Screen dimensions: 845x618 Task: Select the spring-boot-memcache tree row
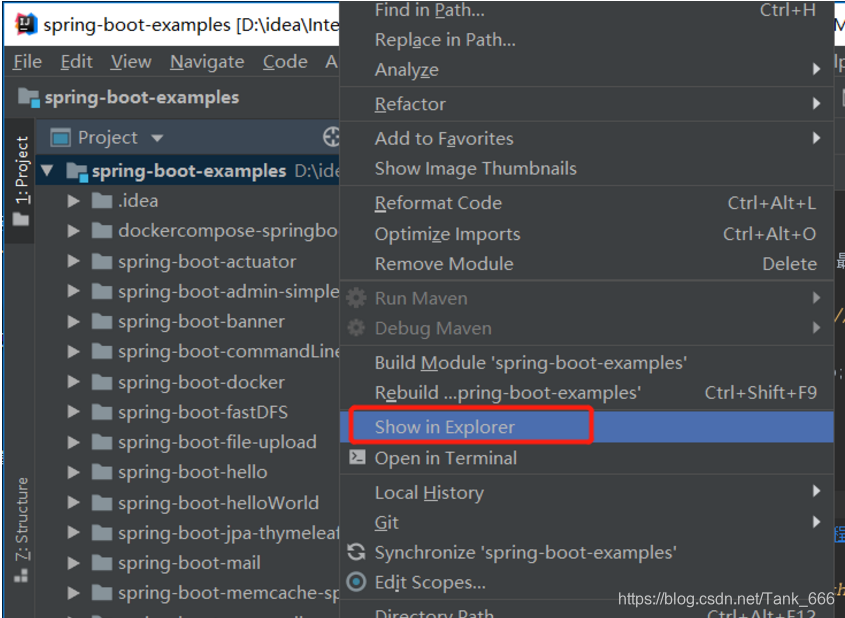pos(188,593)
